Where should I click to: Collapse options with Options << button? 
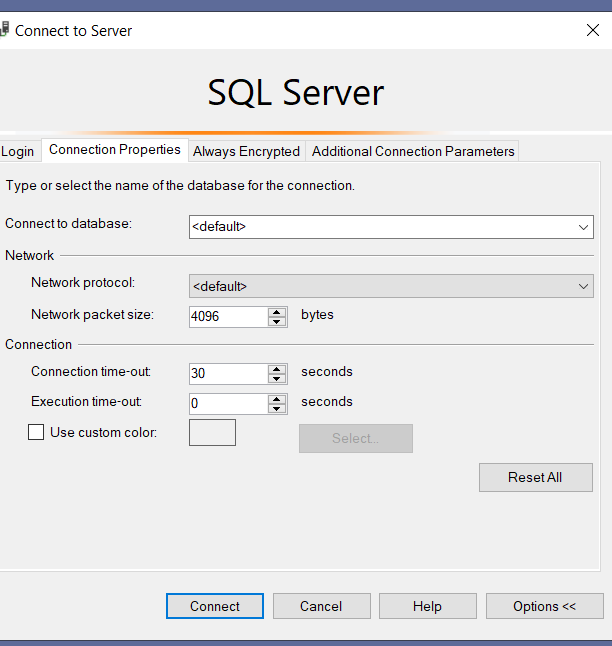point(545,606)
